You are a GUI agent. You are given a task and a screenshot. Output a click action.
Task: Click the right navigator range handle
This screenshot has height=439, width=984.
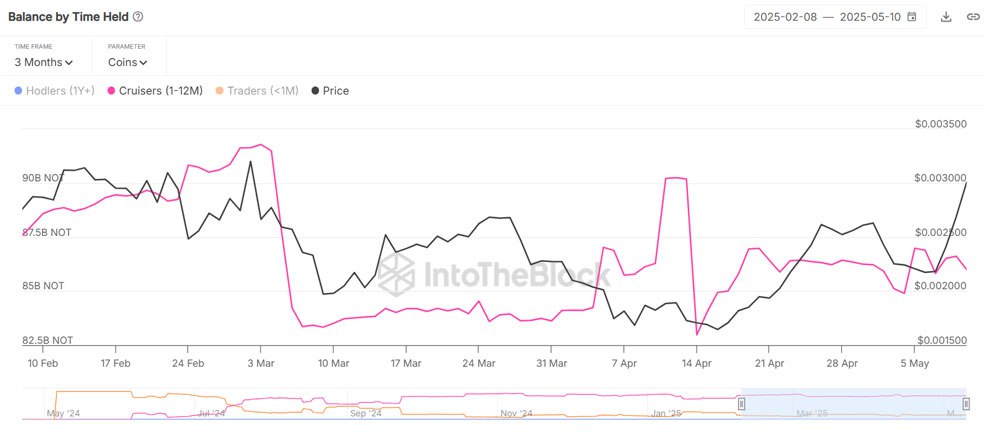[966, 404]
